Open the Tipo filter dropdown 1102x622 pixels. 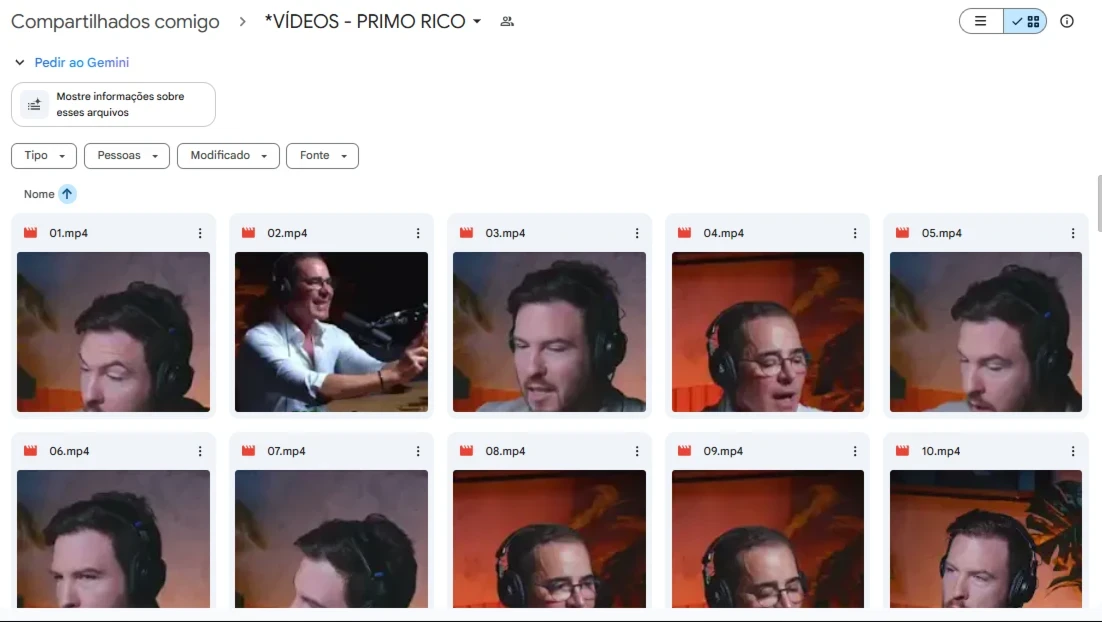click(44, 155)
